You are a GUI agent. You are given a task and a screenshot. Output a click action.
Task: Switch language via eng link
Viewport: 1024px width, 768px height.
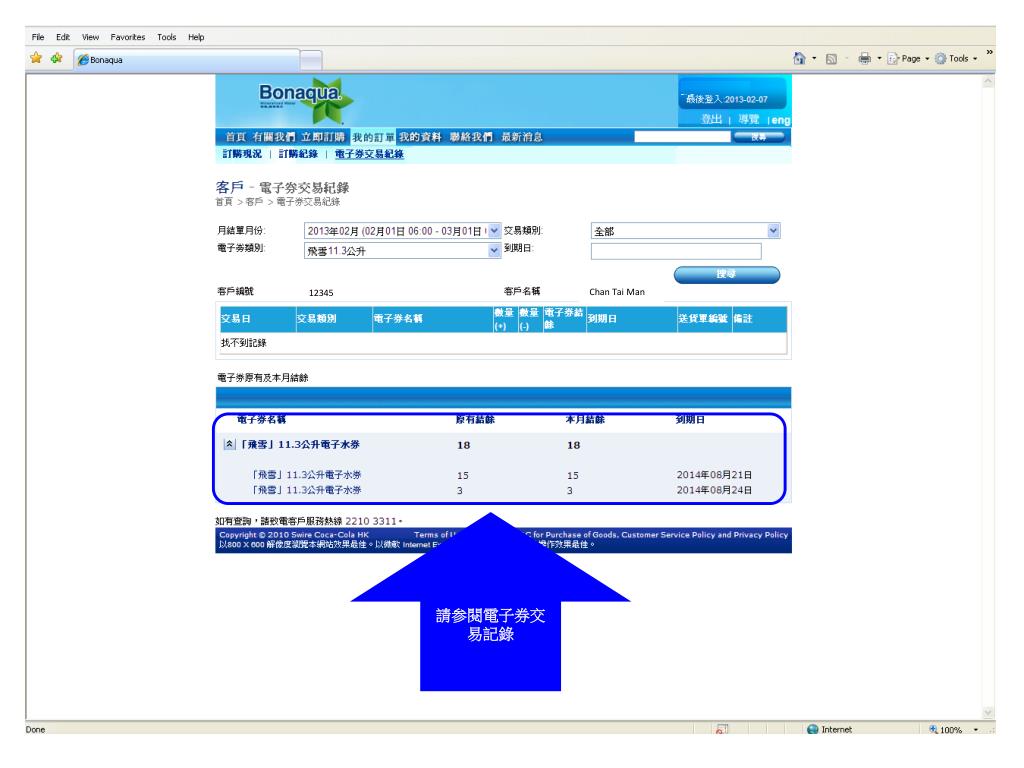pos(780,120)
